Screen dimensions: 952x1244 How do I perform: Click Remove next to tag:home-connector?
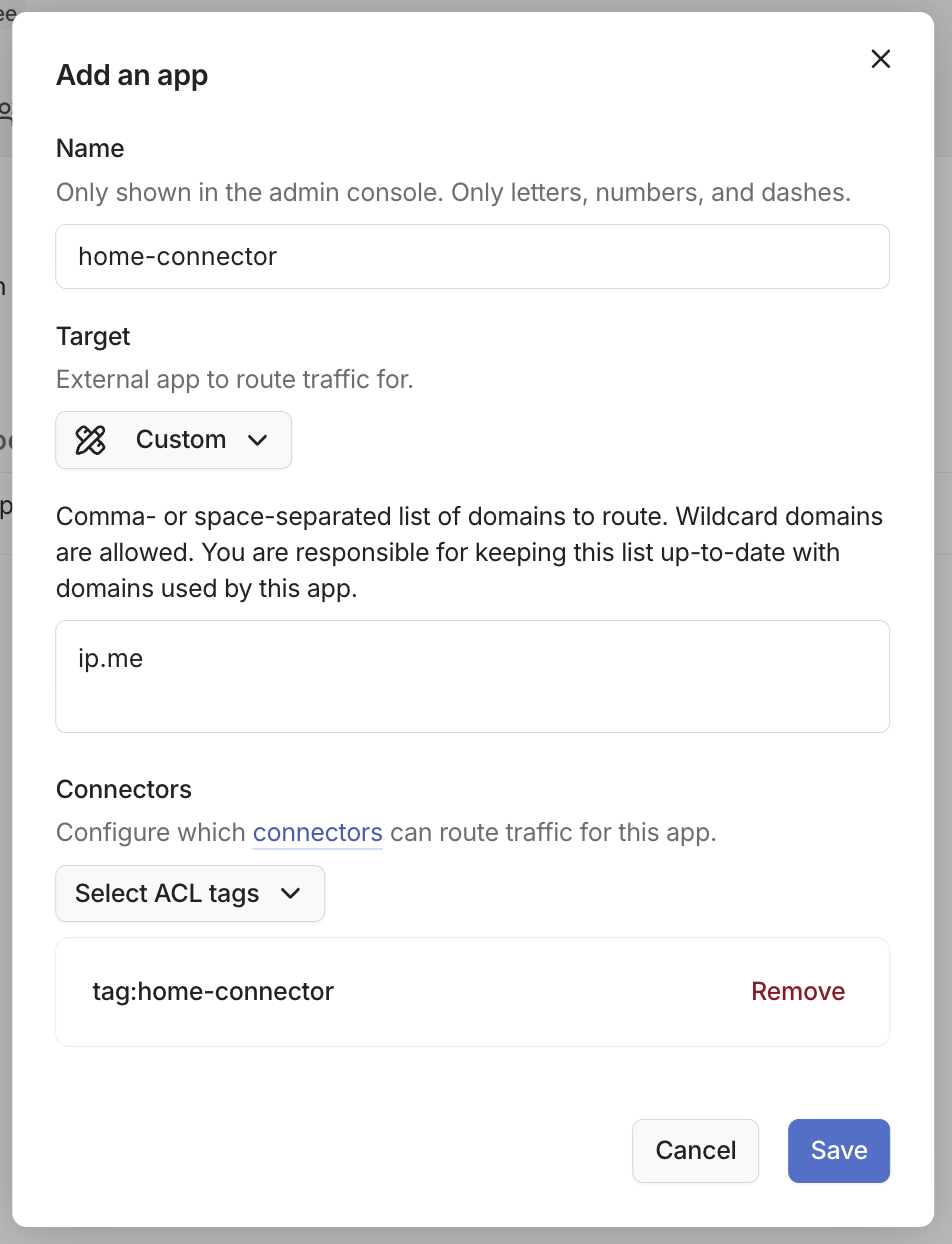pyautogui.click(x=797, y=991)
